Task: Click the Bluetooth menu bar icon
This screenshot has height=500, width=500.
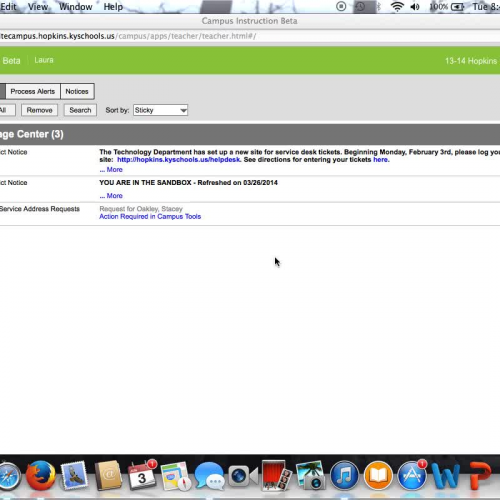Action: pyautogui.click(x=378, y=7)
